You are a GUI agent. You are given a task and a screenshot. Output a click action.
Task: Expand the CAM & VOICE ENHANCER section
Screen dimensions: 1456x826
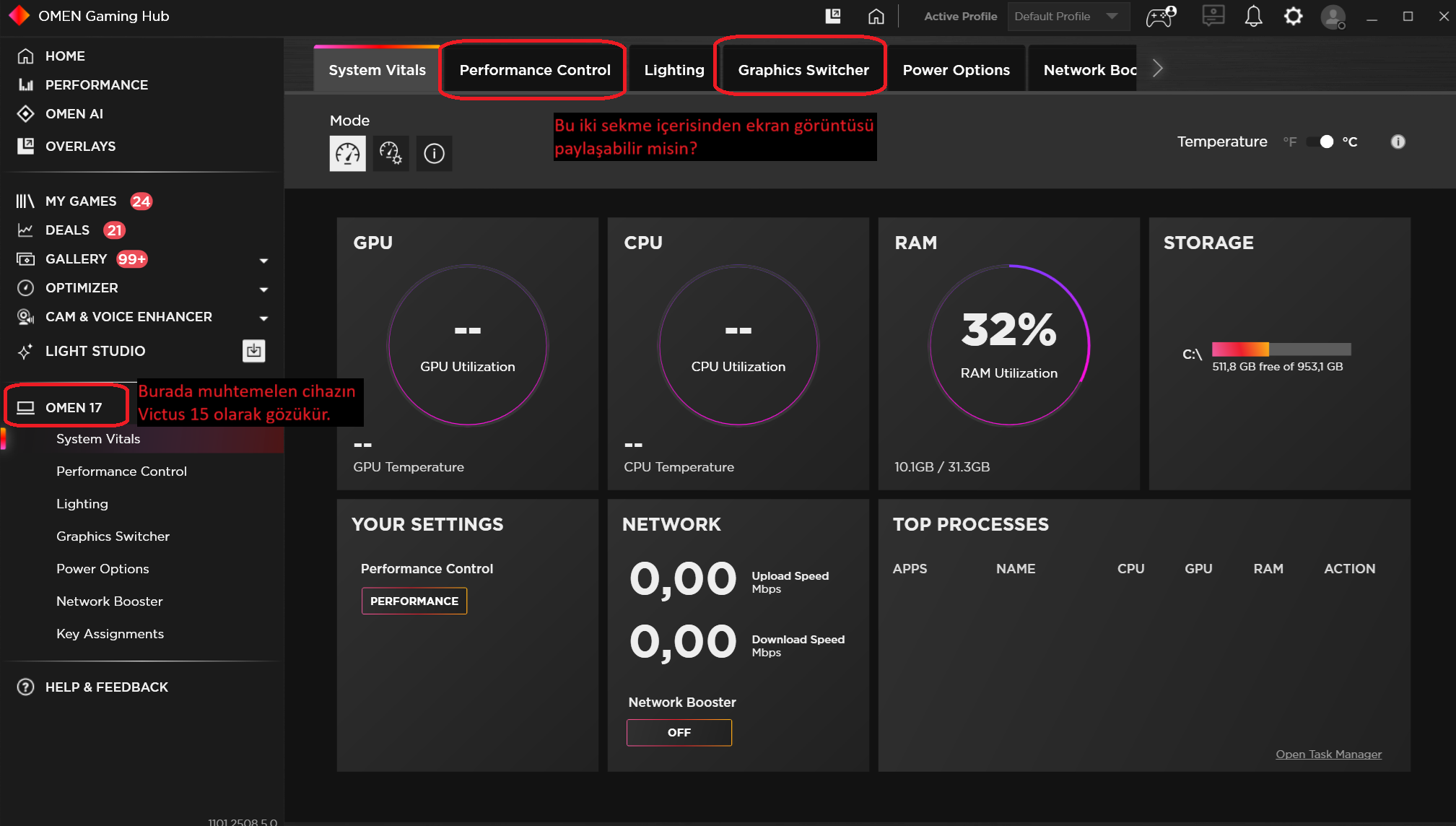point(263,318)
